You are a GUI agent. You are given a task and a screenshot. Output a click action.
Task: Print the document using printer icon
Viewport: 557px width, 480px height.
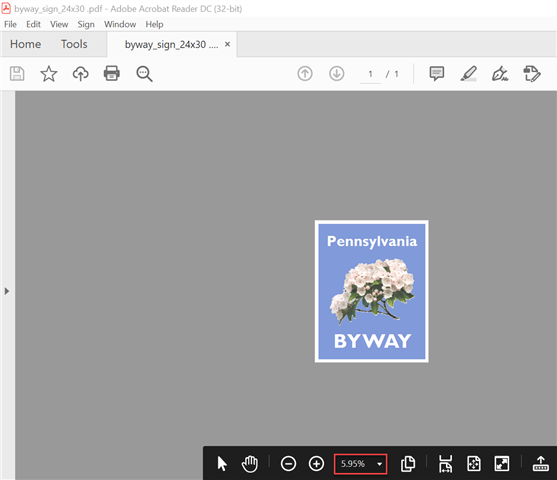[x=112, y=73]
